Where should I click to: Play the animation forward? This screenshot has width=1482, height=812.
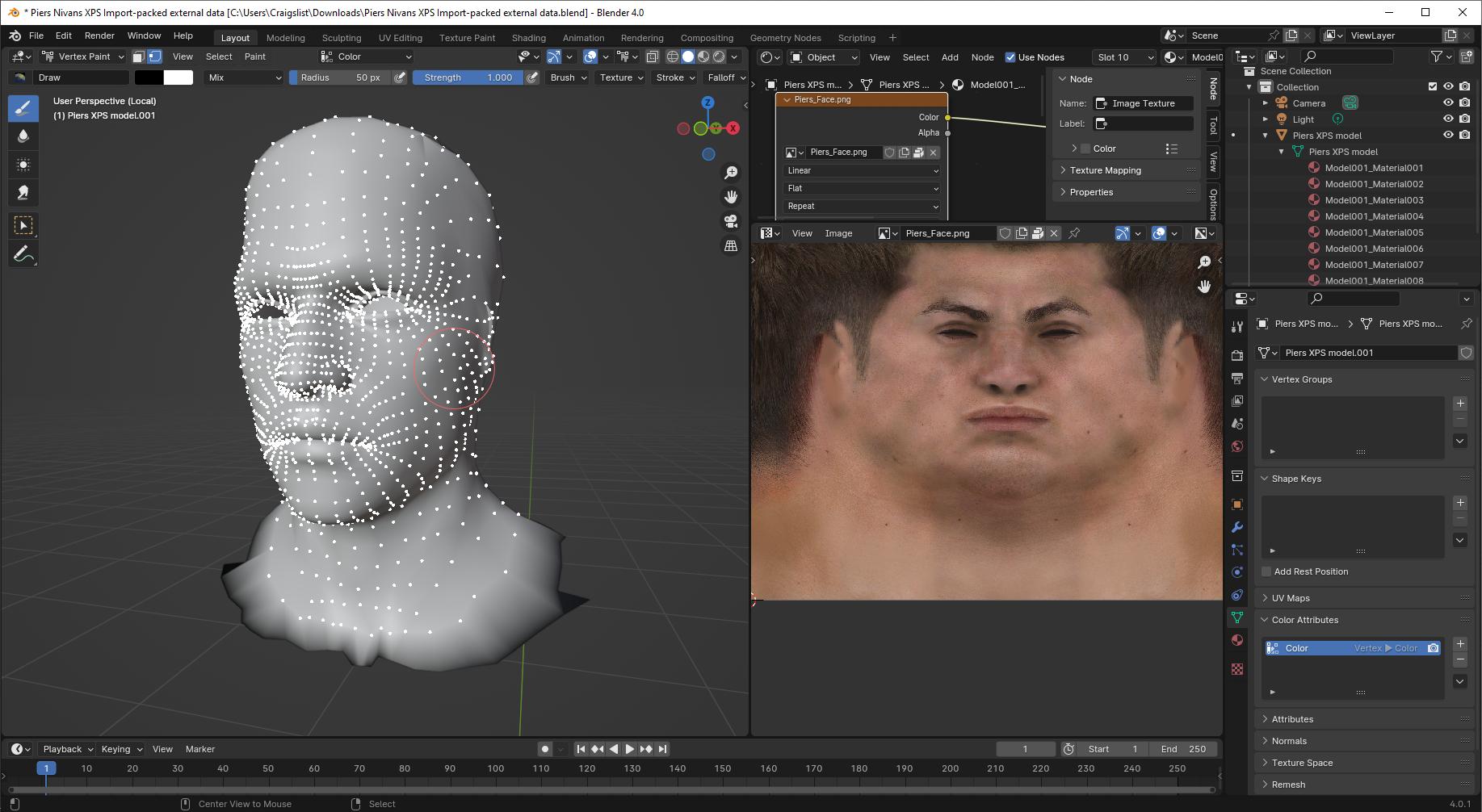tap(629, 749)
